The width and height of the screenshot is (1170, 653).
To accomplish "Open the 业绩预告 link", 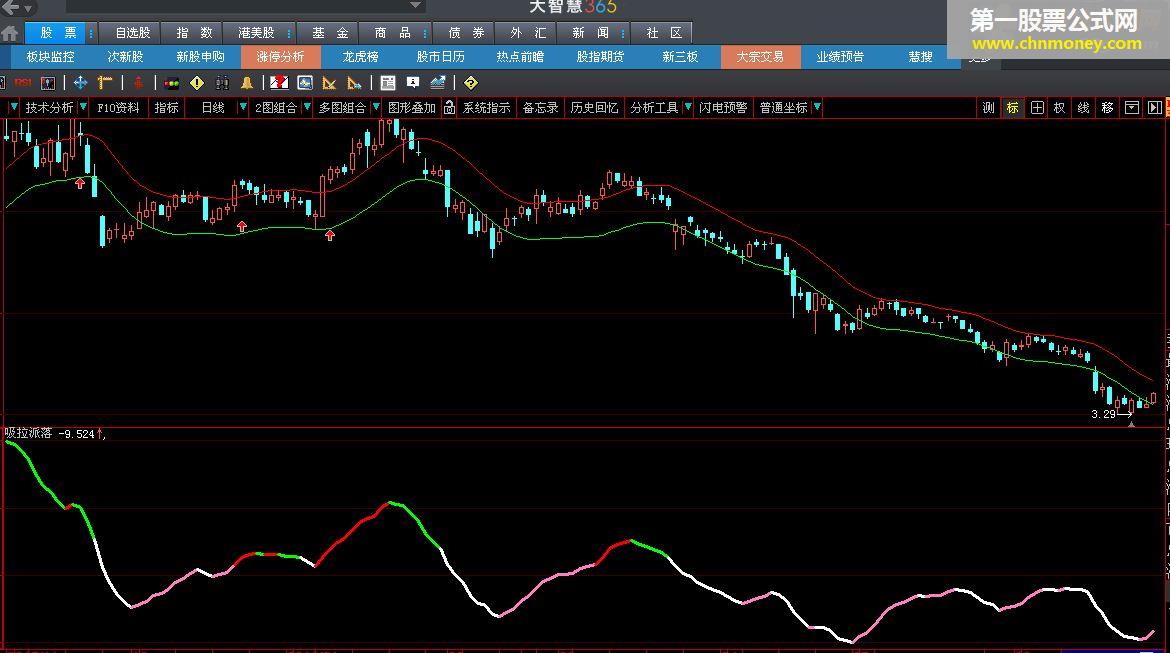I will click(840, 57).
